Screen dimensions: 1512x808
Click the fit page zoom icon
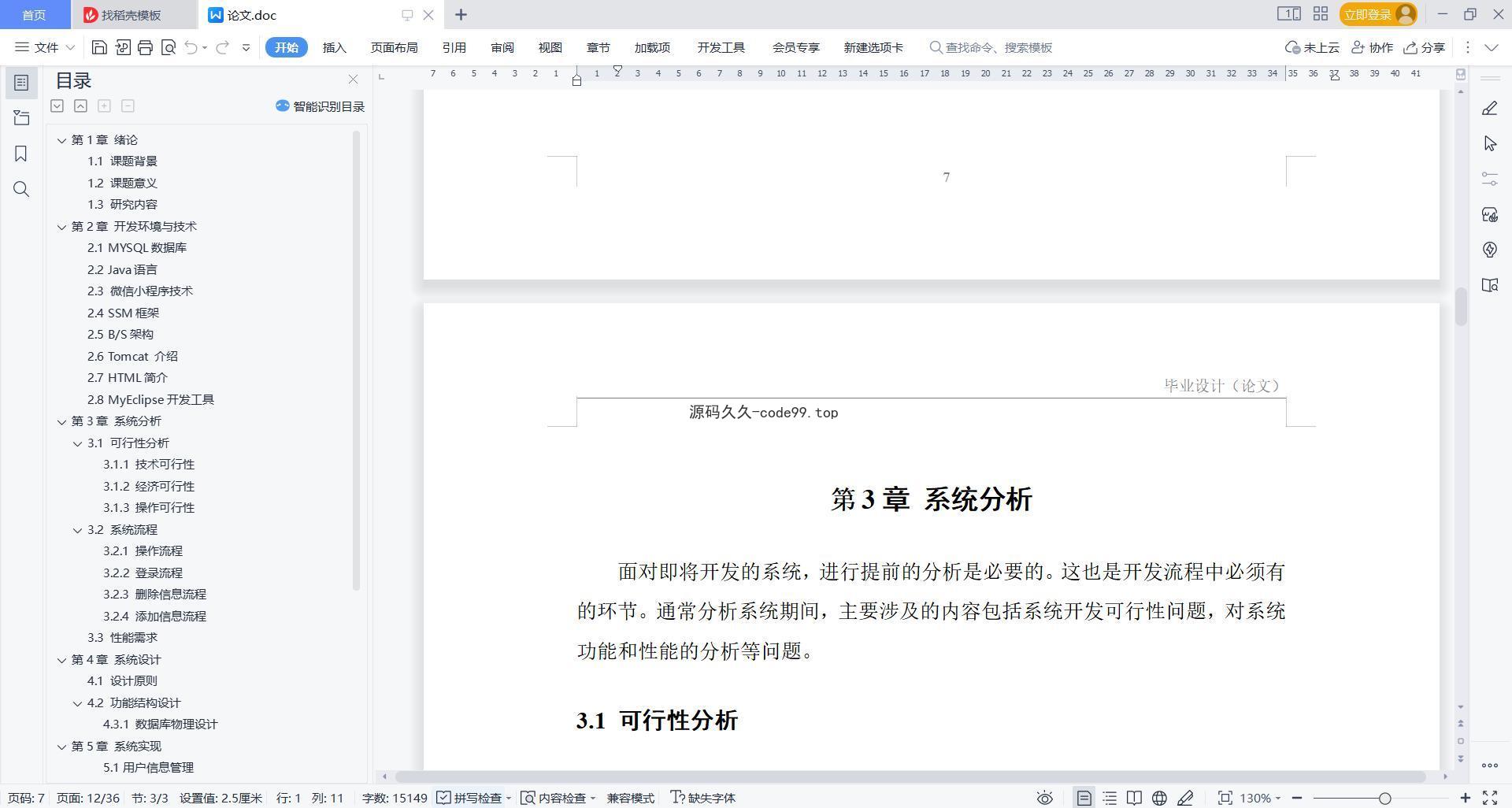[1225, 798]
